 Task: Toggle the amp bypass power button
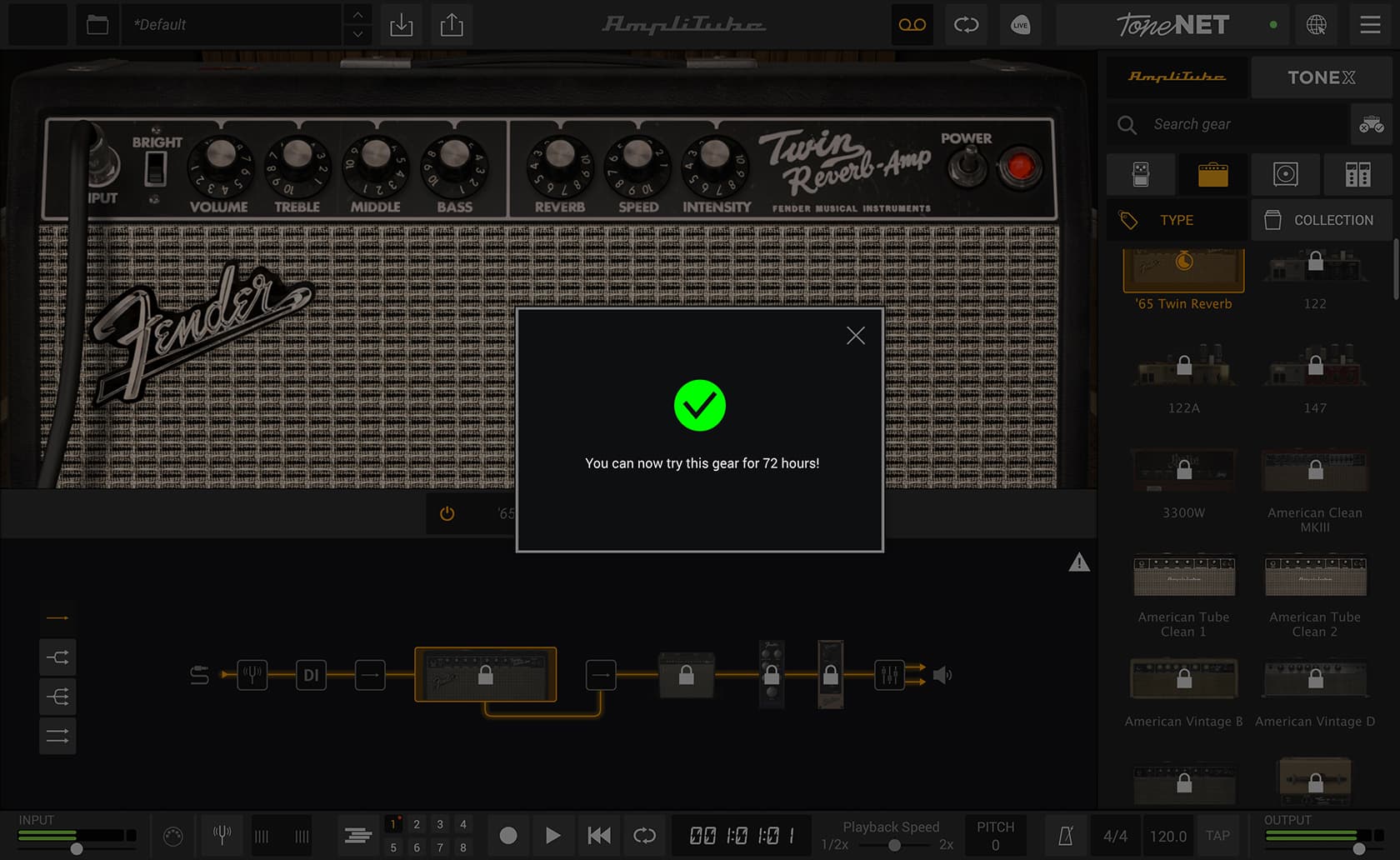pos(447,513)
